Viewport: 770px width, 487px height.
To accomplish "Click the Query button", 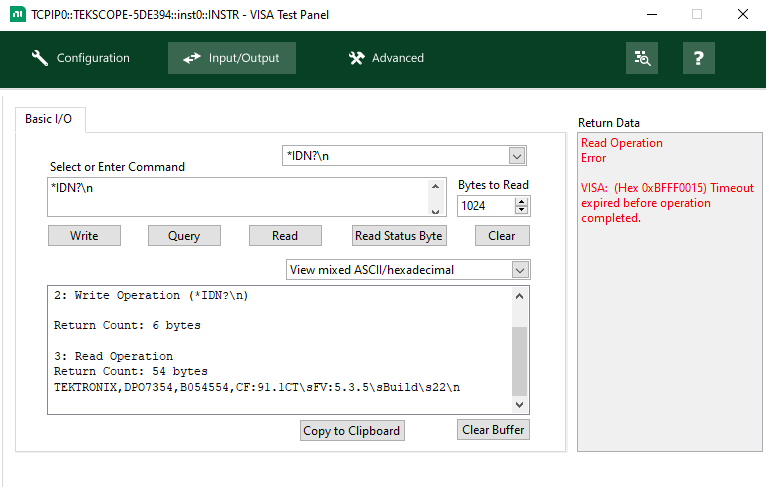I will tap(184, 236).
